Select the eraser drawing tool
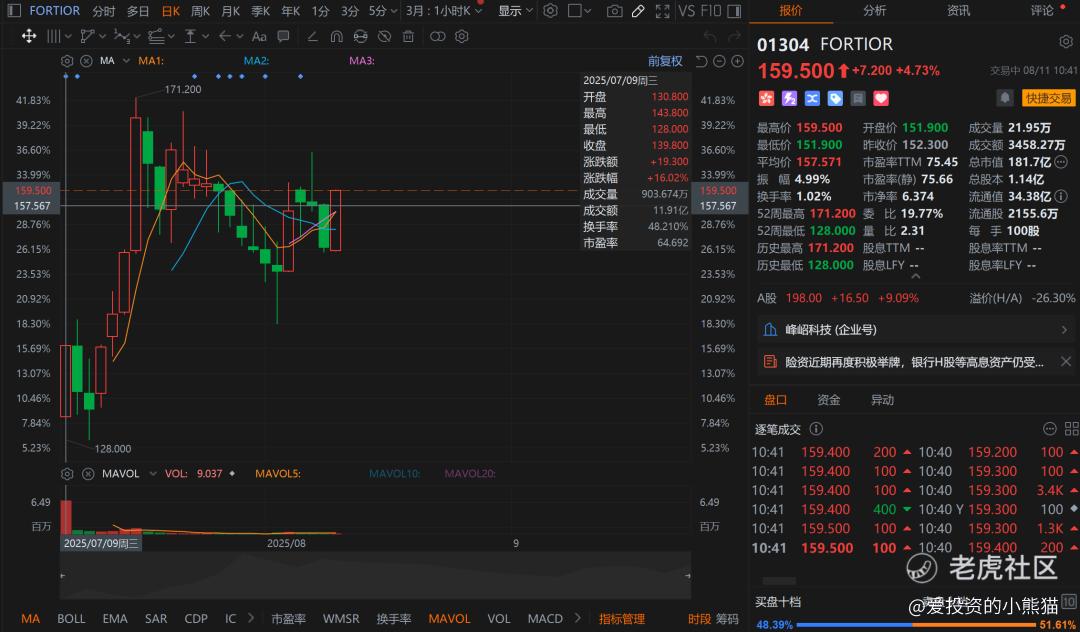This screenshot has width=1080, height=632. (x=313, y=36)
